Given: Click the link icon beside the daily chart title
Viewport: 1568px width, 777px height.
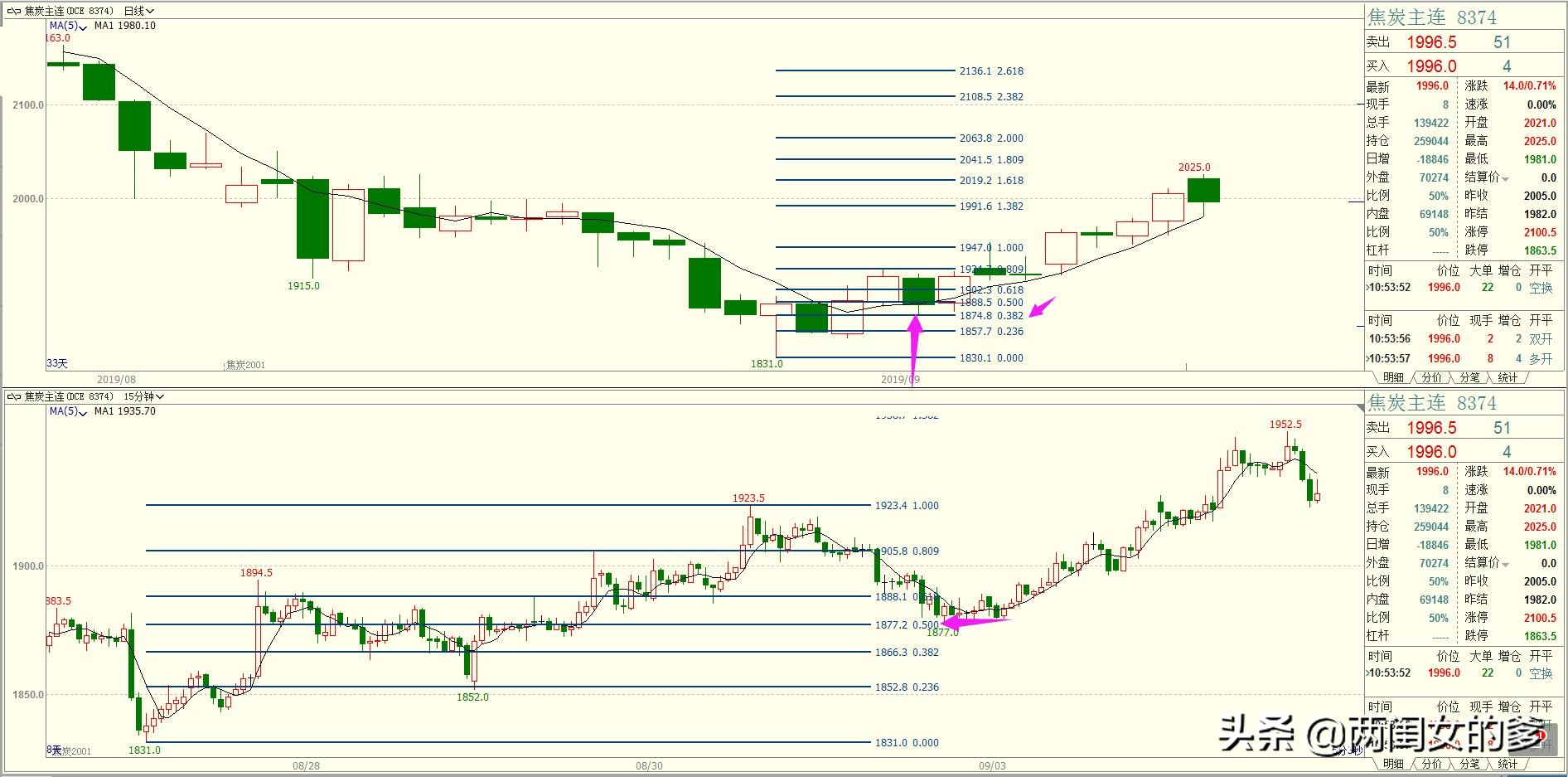Looking at the screenshot, I should 13,11.
